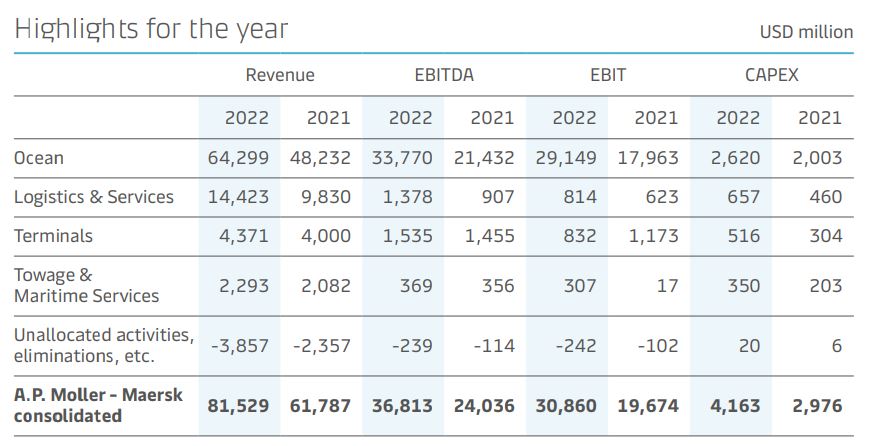Click Unallocated revenue value -2,357
Image resolution: width=870 pixels, height=446 pixels.
[x=322, y=346]
